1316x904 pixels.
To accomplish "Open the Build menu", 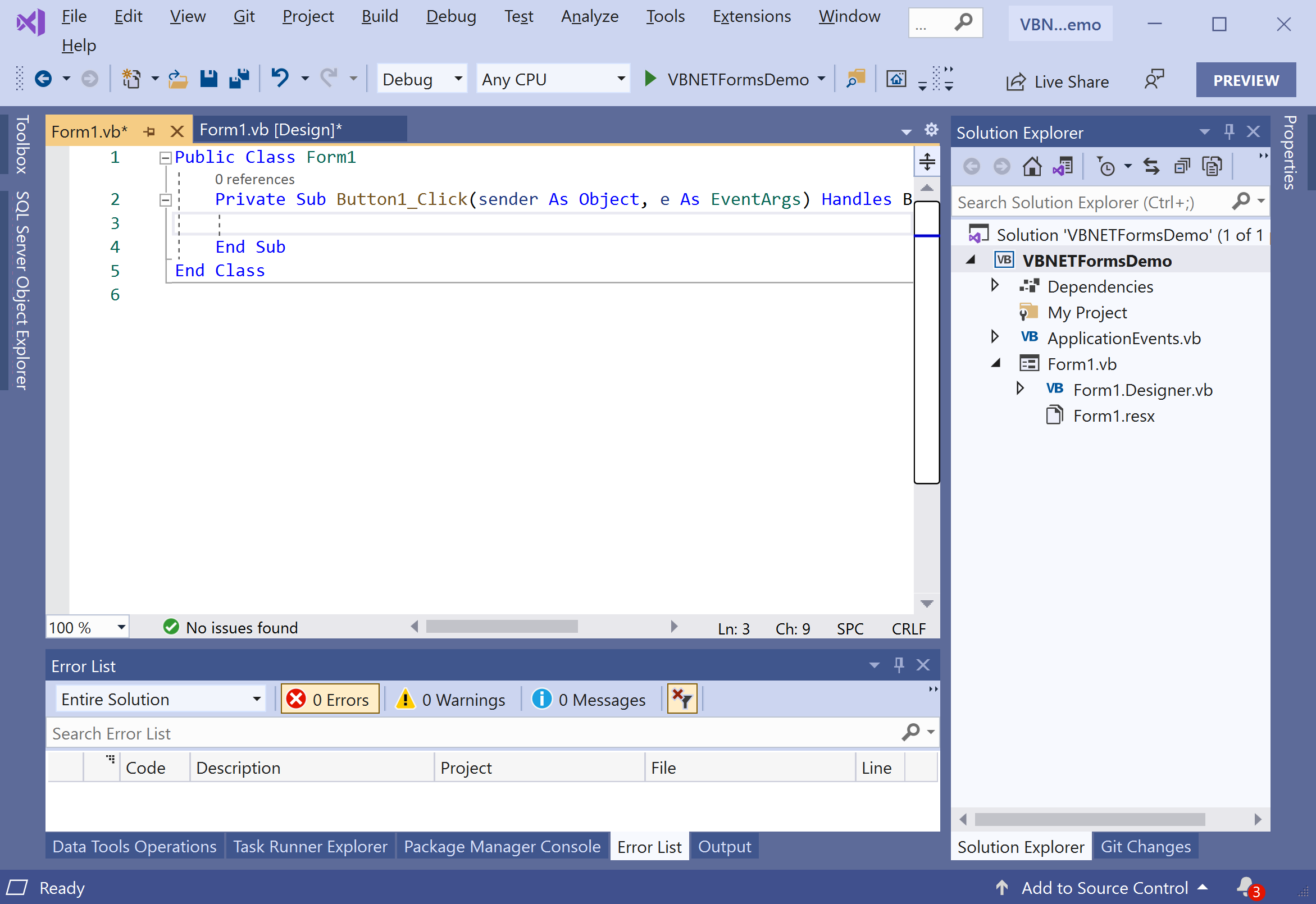I will pyautogui.click(x=380, y=16).
